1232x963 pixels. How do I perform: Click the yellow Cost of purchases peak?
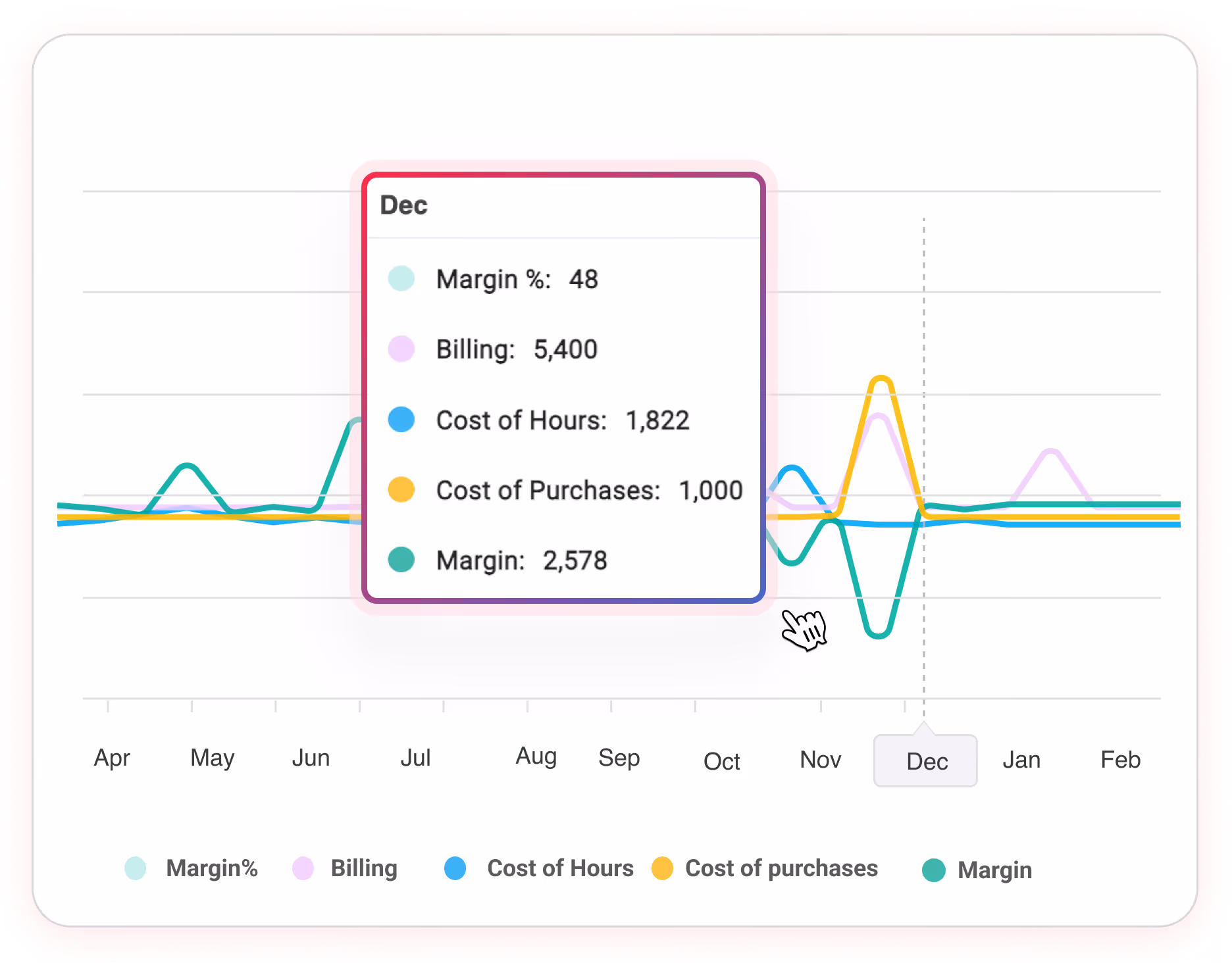881,378
